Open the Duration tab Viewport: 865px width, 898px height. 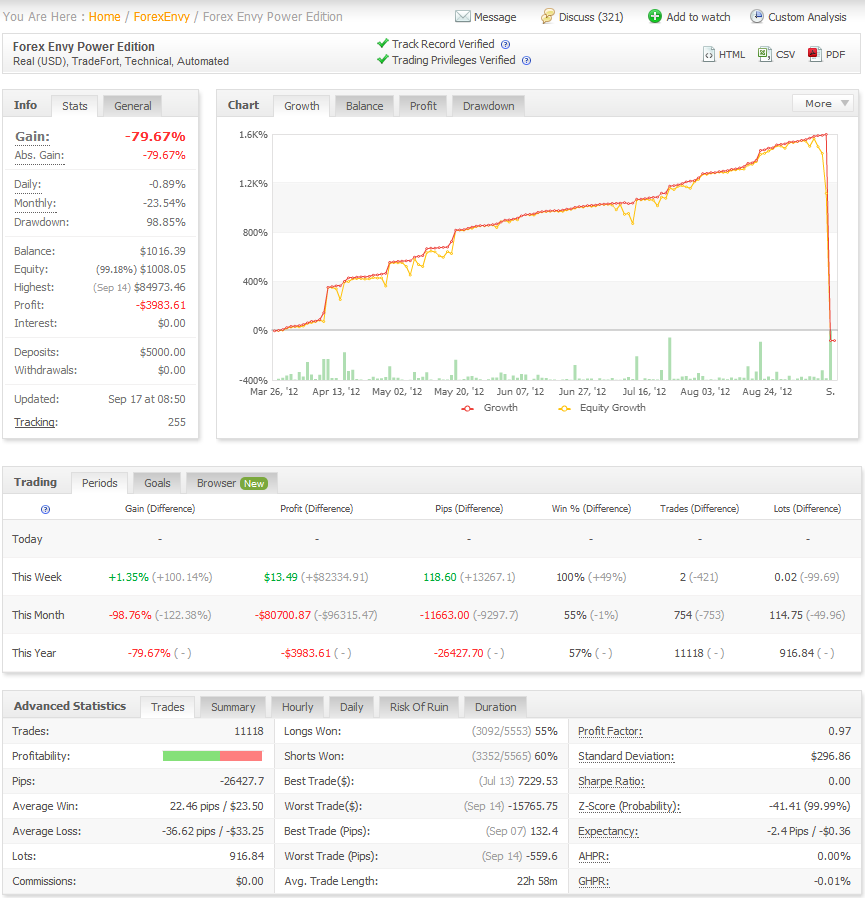(496, 707)
